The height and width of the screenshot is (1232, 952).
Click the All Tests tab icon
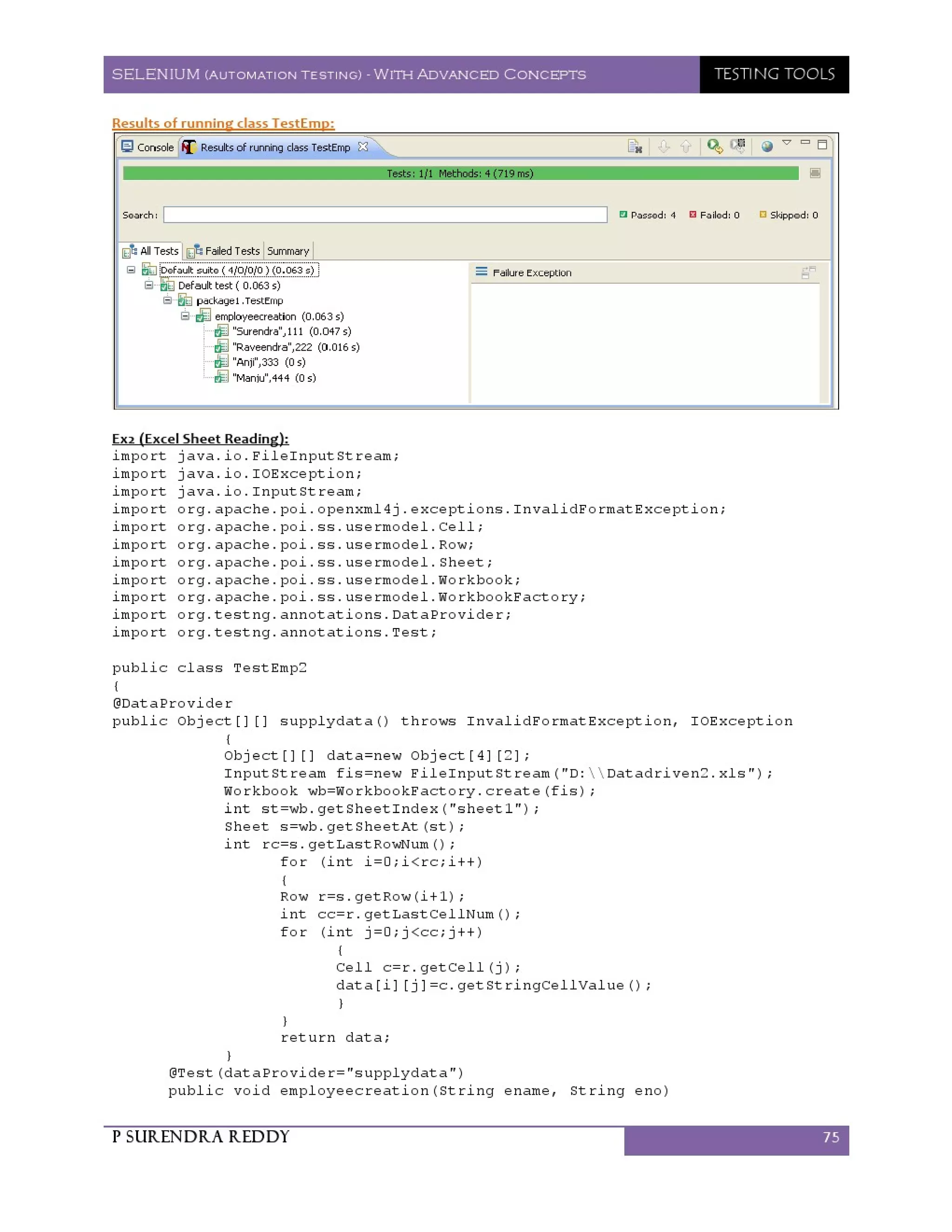pos(130,251)
